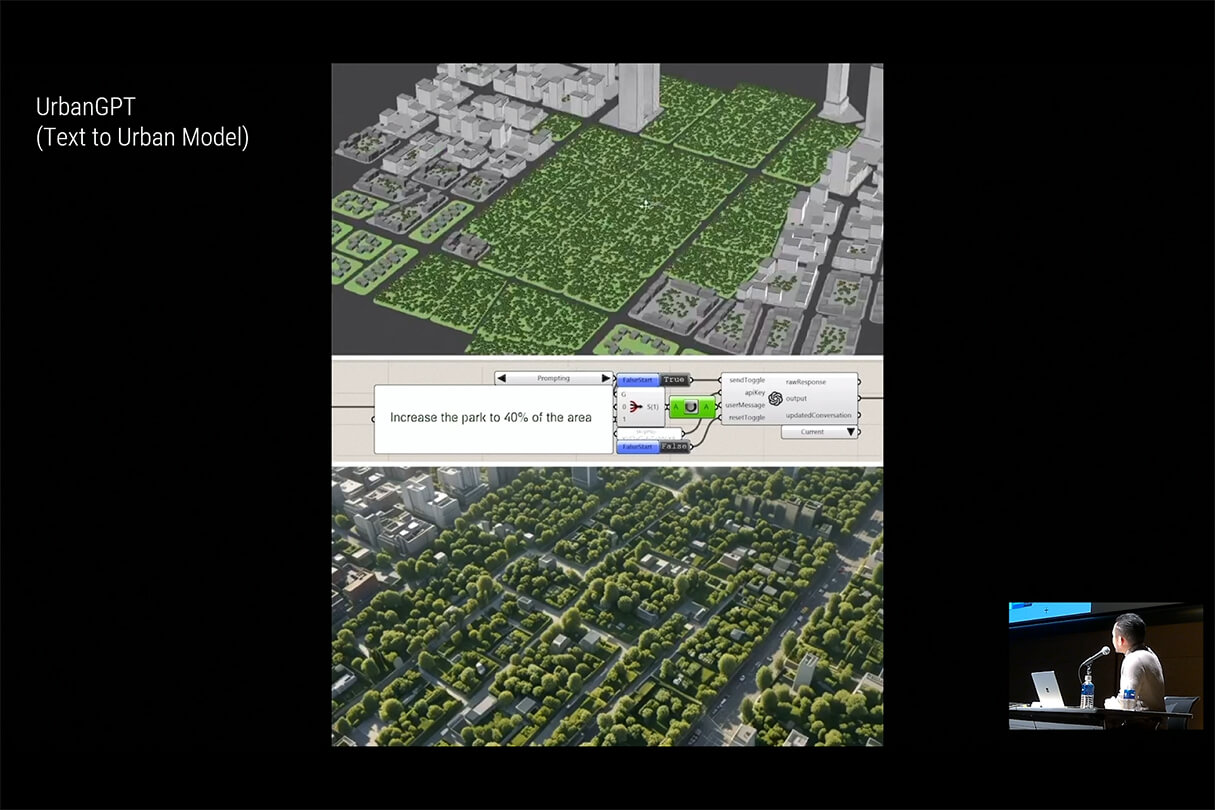Click the round button on the green component
The width and height of the screenshot is (1215, 810).
click(691, 408)
